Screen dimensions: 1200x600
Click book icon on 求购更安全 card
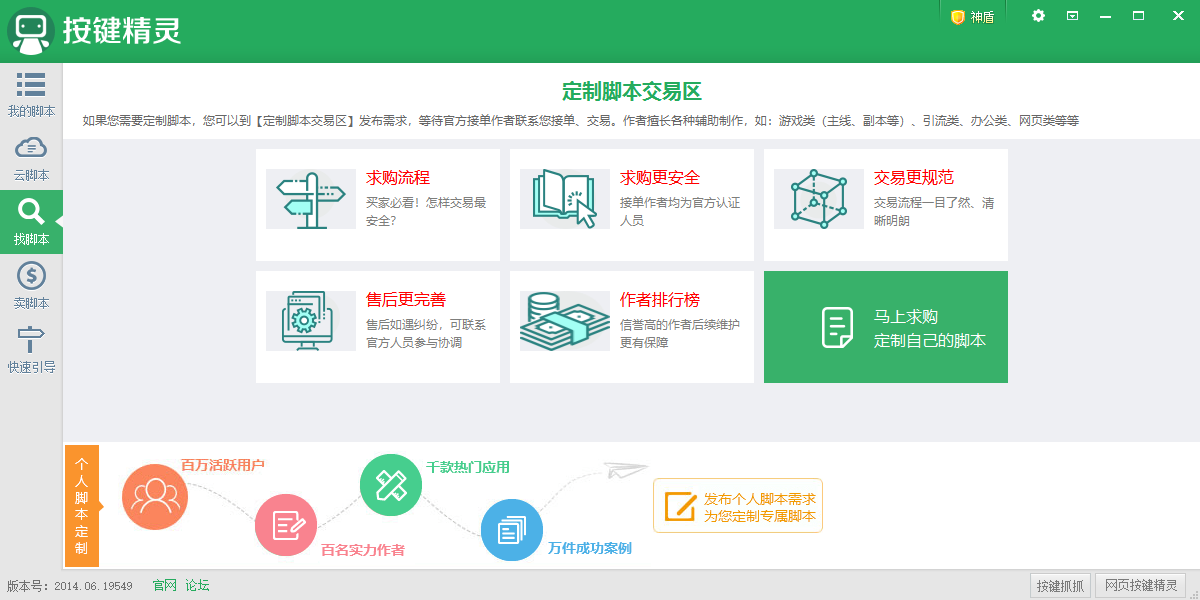pyautogui.click(x=565, y=199)
